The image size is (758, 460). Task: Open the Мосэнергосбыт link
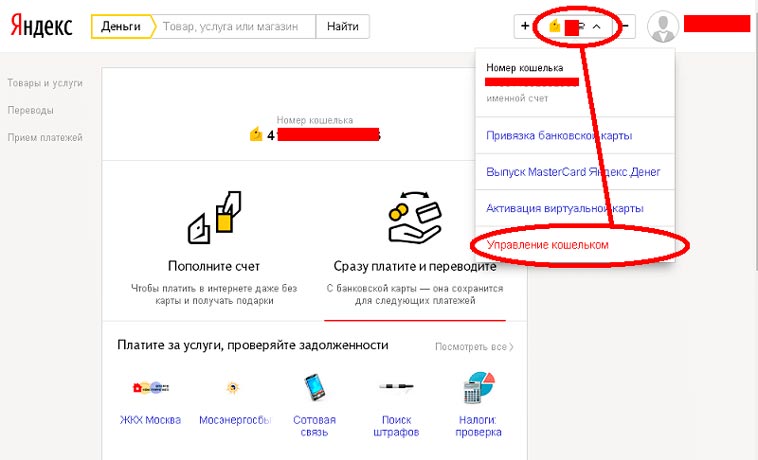(235, 420)
